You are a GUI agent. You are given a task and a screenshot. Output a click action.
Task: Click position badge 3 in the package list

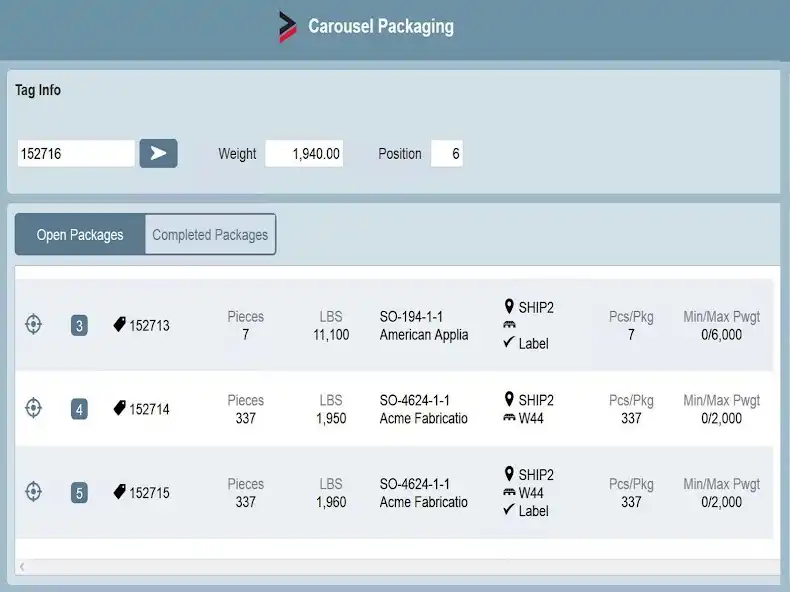tap(79, 325)
